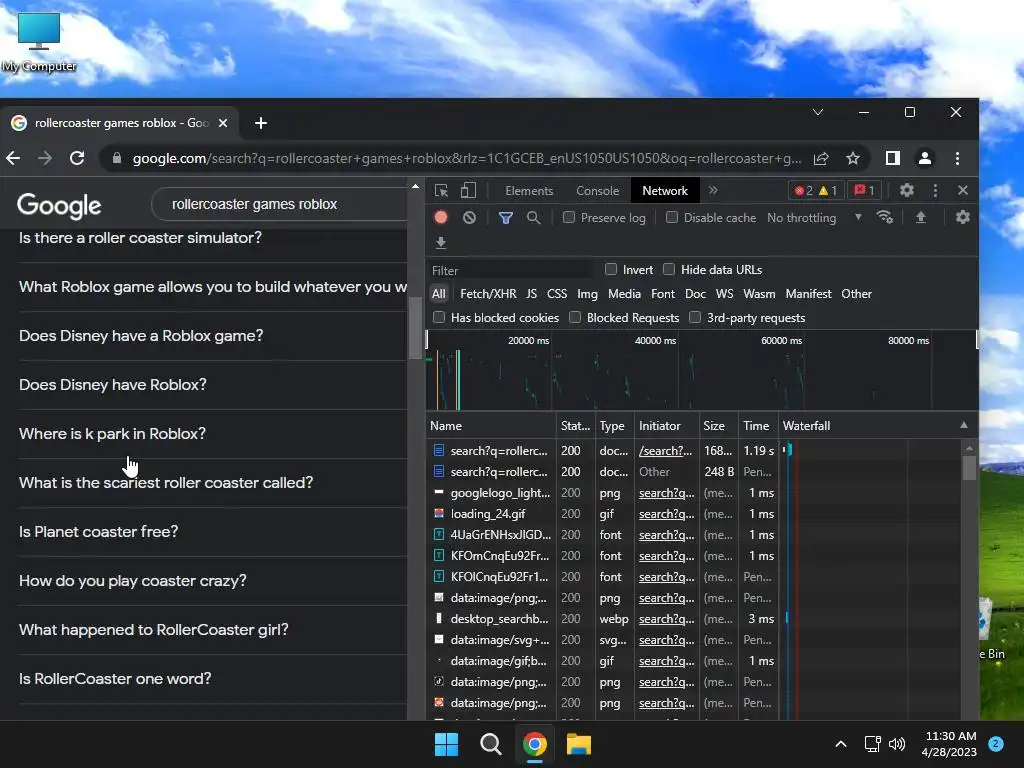
Task: Toggle the network filter funnel icon
Action: click(x=505, y=217)
